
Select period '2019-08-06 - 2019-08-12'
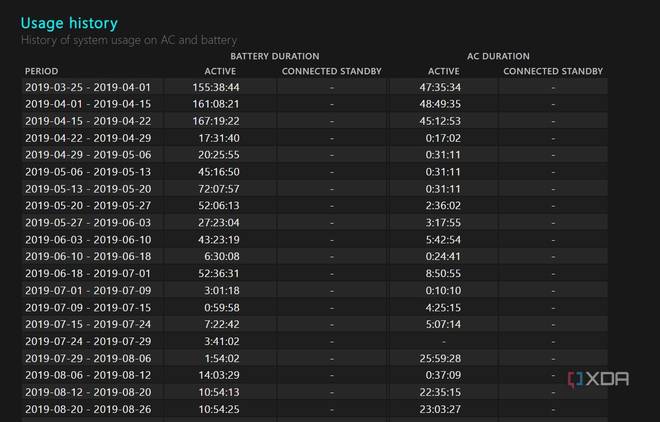tap(88, 375)
